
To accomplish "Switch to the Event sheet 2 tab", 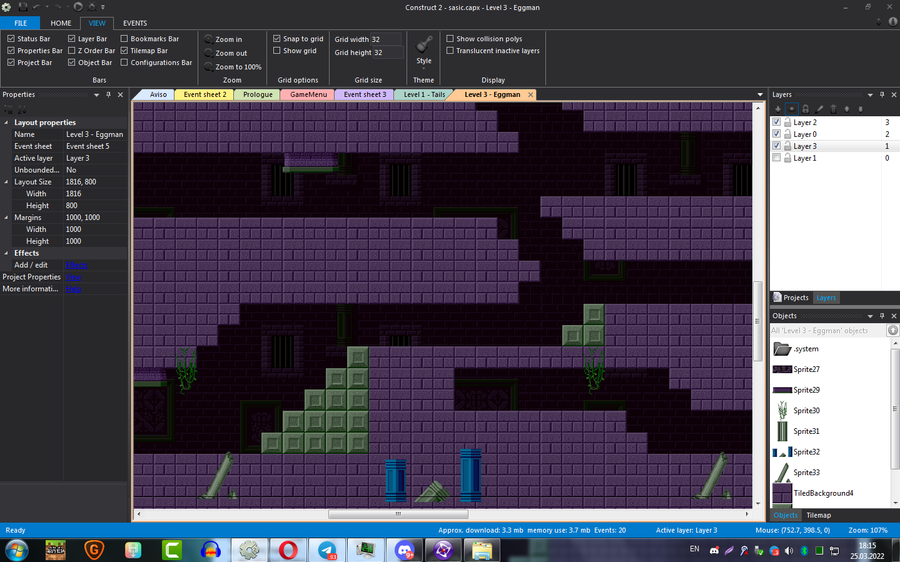I will (205, 95).
